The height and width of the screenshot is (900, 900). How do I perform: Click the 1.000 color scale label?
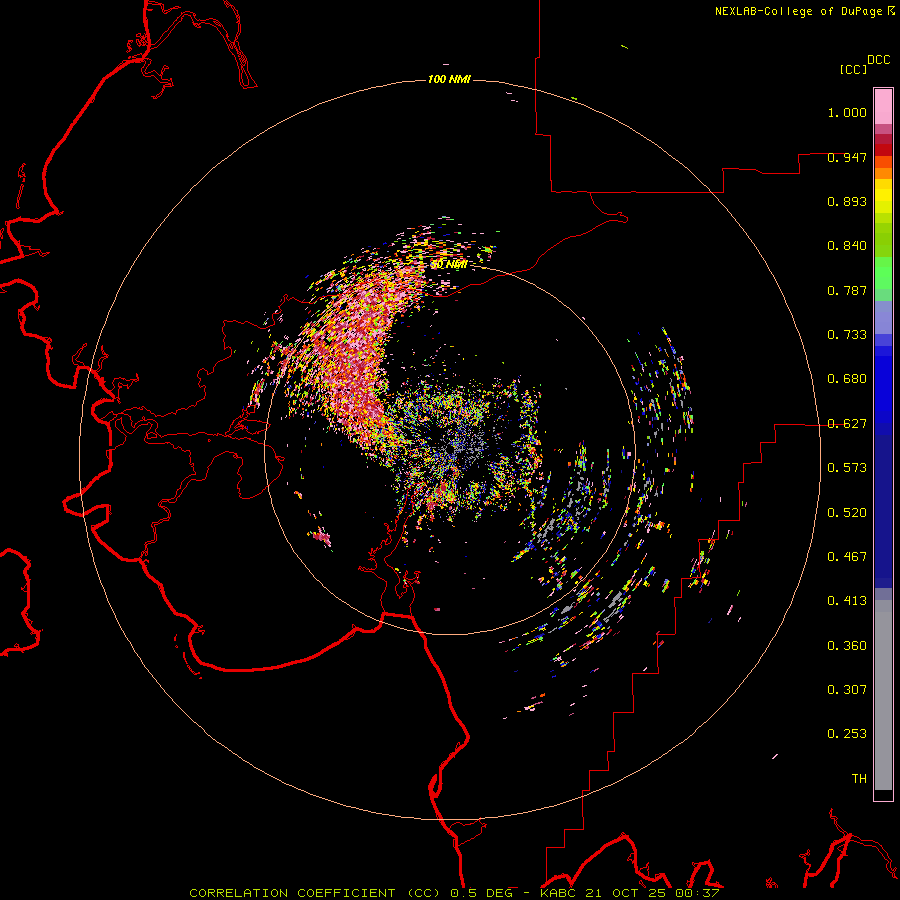(x=847, y=112)
